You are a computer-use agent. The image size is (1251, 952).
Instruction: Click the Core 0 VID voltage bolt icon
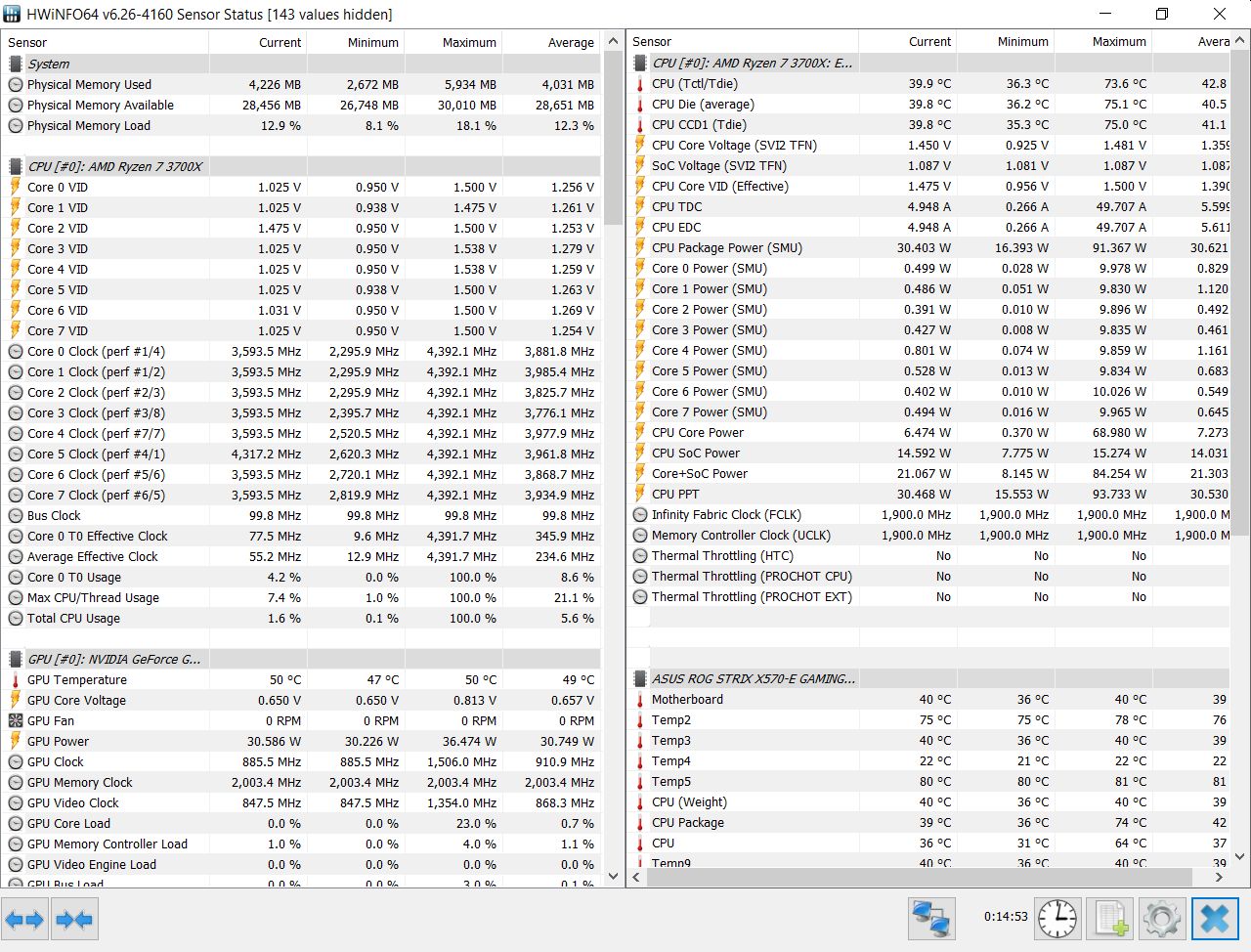click(x=16, y=187)
